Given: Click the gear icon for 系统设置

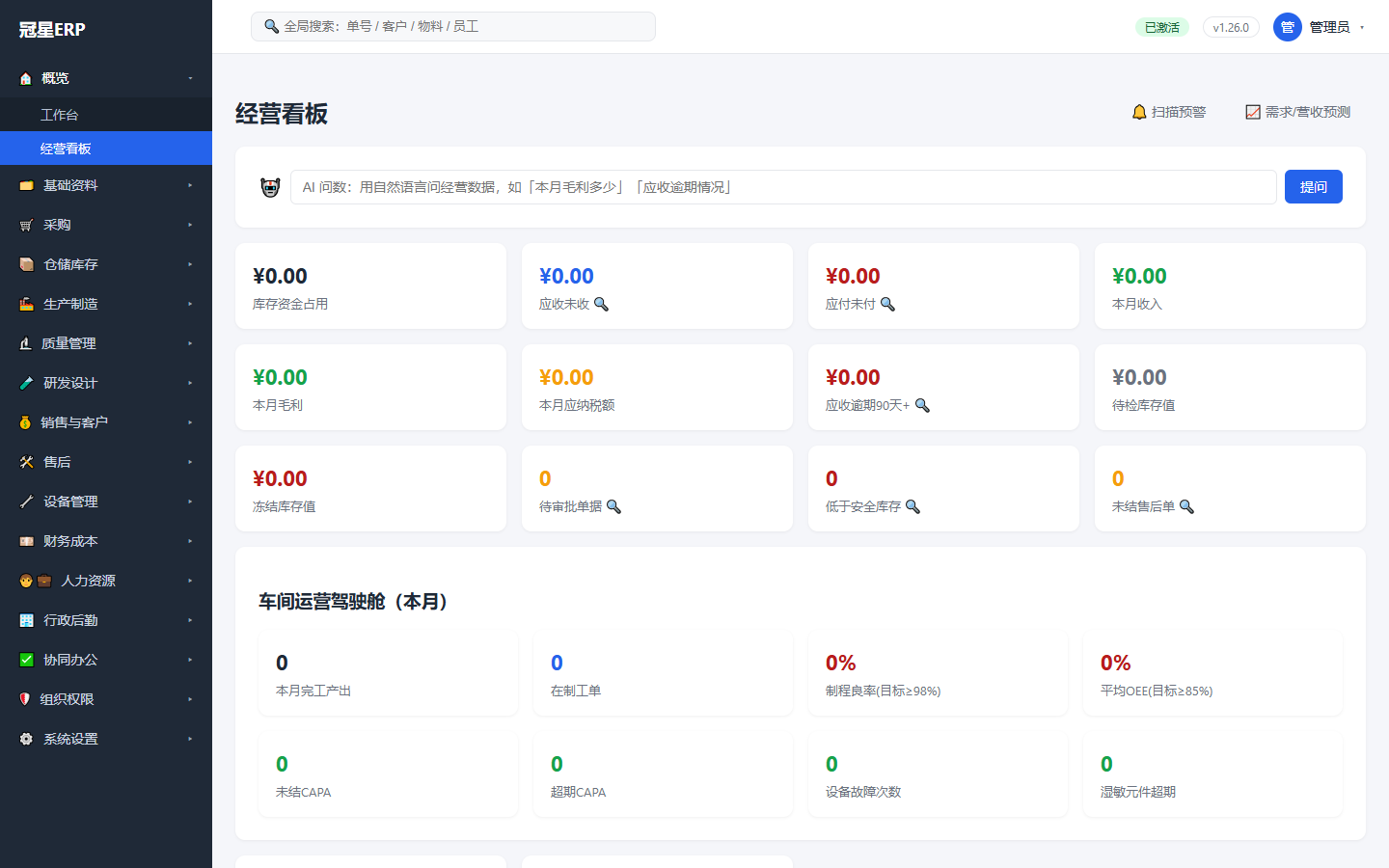Looking at the screenshot, I should click(x=26, y=739).
